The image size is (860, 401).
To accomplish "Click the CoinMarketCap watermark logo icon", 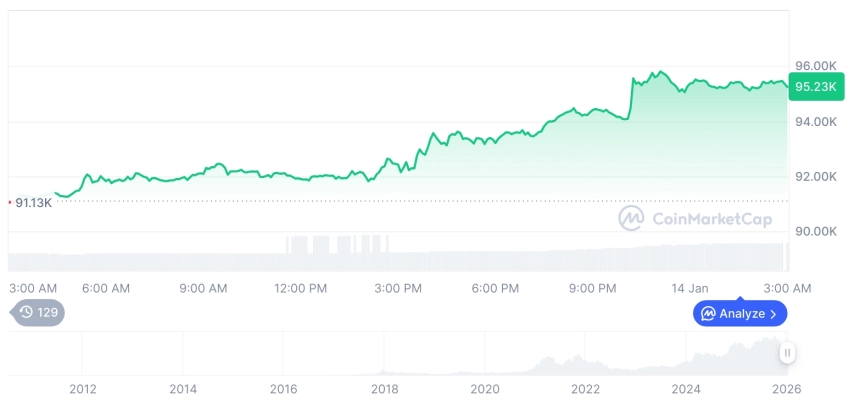I will coord(631,218).
